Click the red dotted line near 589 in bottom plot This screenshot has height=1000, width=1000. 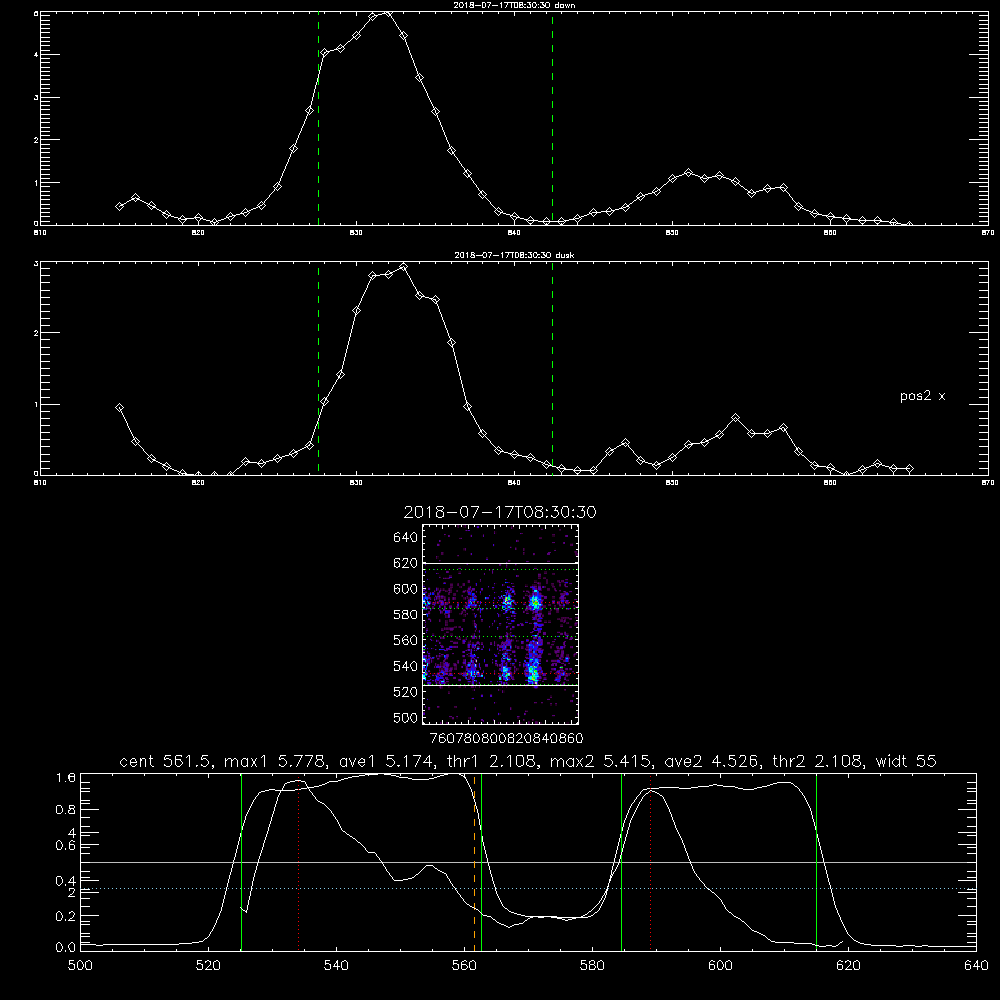click(x=651, y=862)
